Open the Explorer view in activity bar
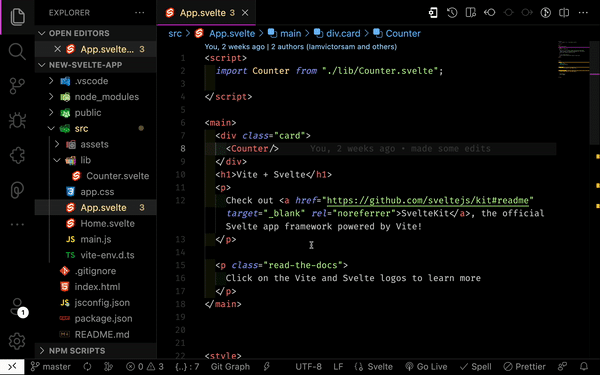600x375 pixels. (17, 17)
